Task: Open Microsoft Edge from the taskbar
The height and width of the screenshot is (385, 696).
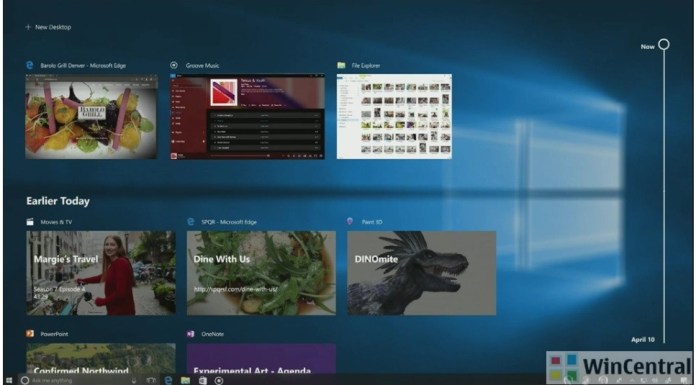Action: (x=168, y=380)
